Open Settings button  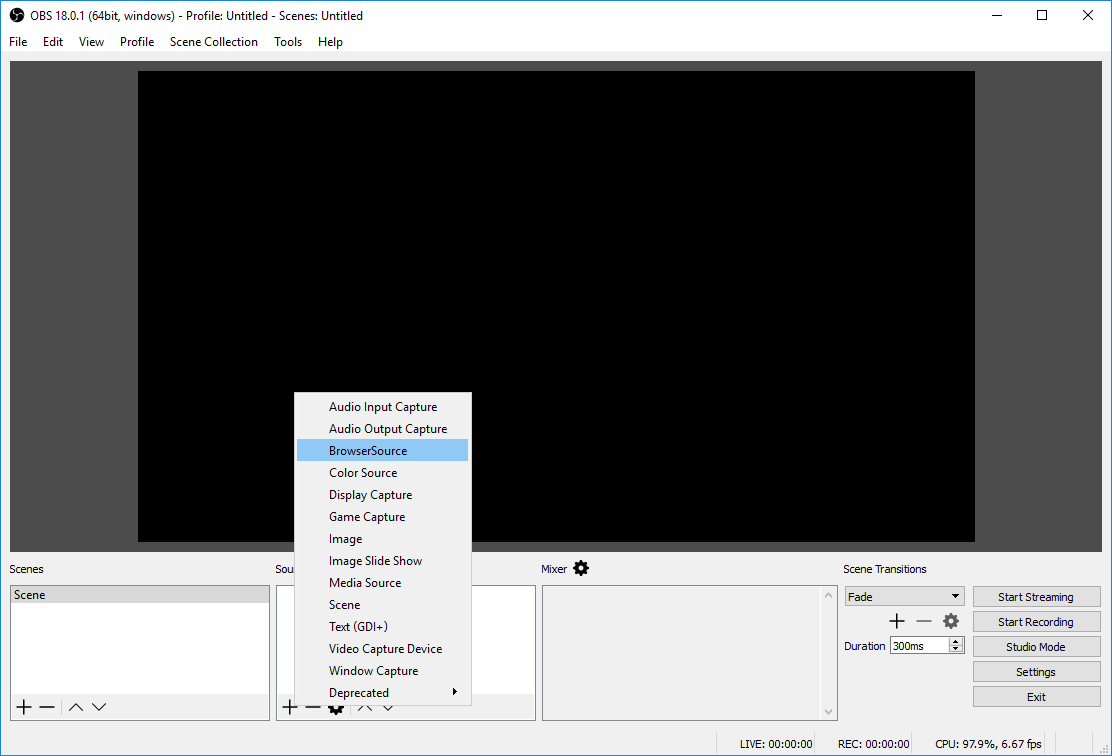[x=1036, y=672]
